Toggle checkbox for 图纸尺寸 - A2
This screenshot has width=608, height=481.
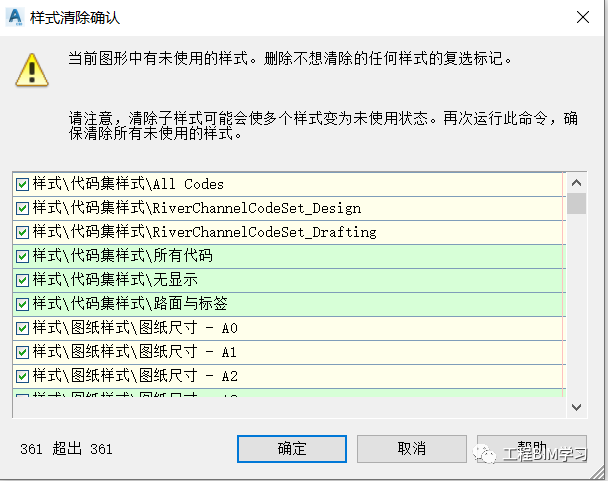(x=22, y=376)
